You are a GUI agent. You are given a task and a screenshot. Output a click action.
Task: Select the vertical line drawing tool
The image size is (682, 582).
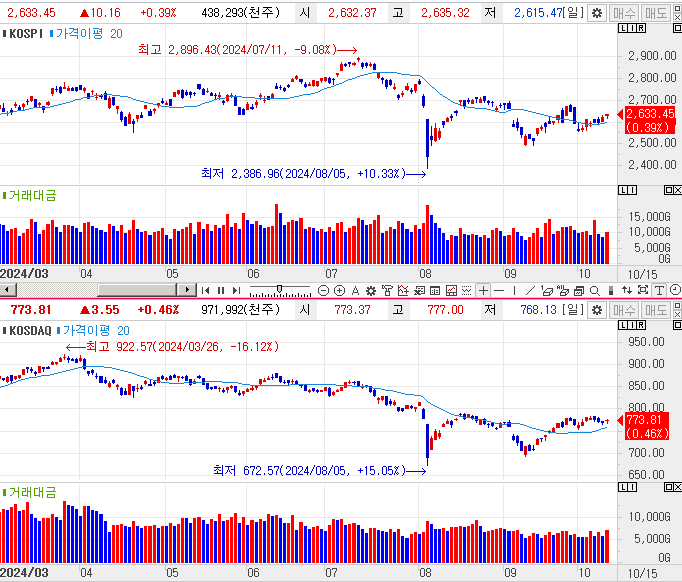click(515, 291)
